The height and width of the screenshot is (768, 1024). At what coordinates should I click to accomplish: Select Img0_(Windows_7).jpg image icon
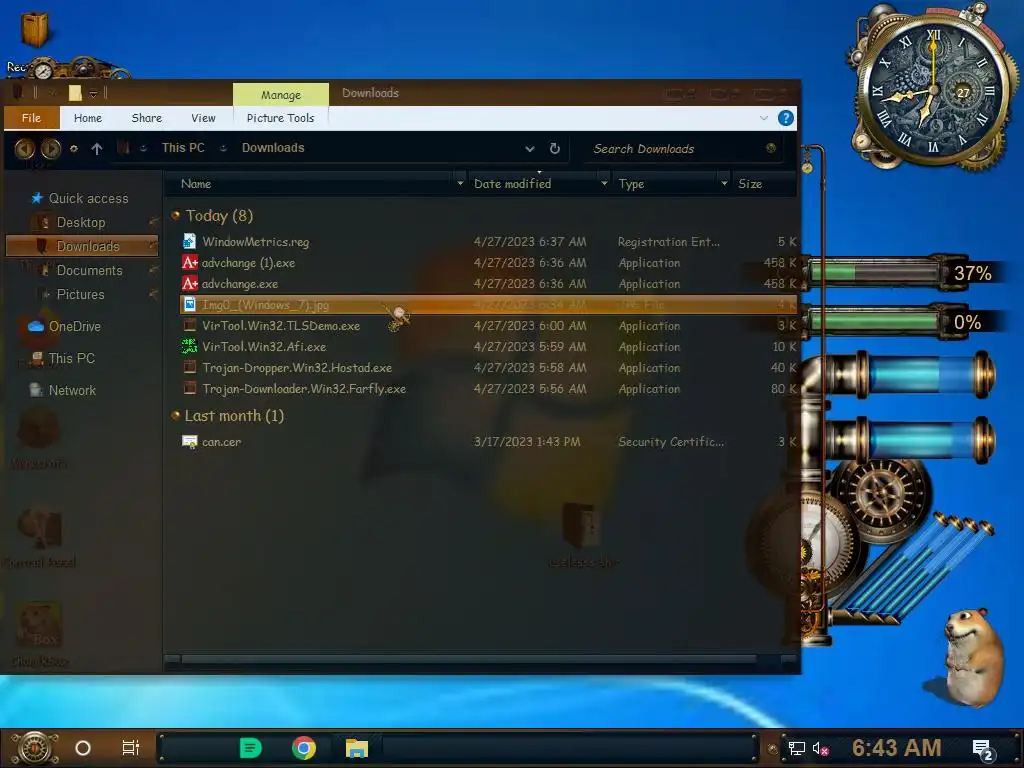[x=189, y=304]
